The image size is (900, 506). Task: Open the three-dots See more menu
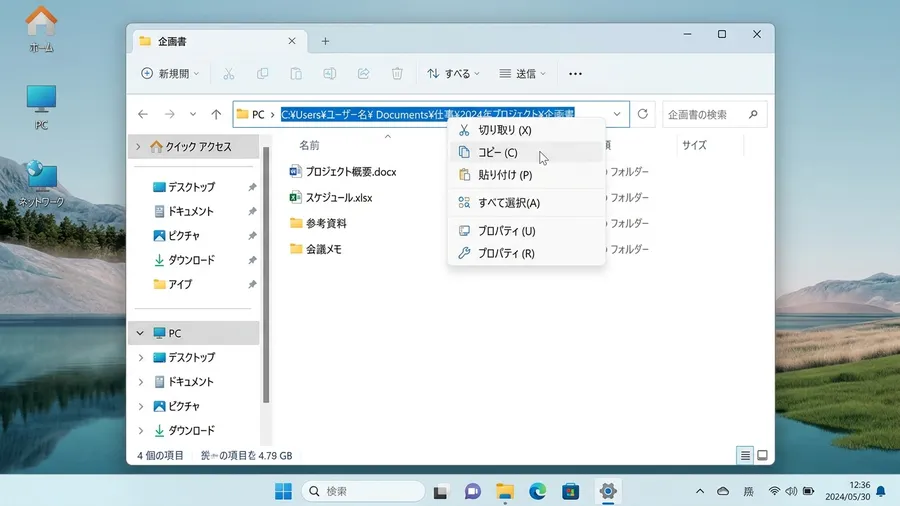click(x=575, y=74)
